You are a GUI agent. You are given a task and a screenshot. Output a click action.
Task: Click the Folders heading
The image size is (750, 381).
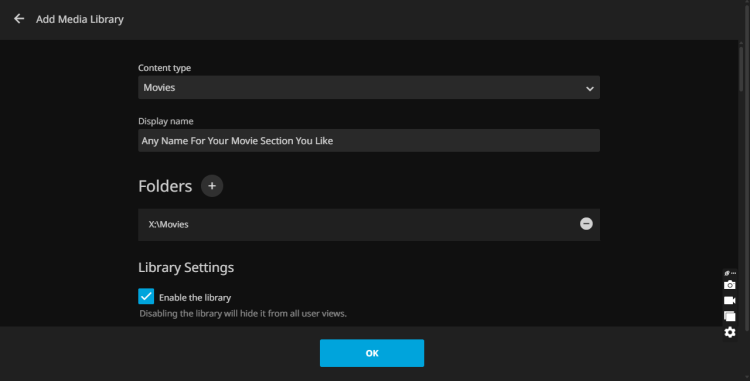point(165,186)
